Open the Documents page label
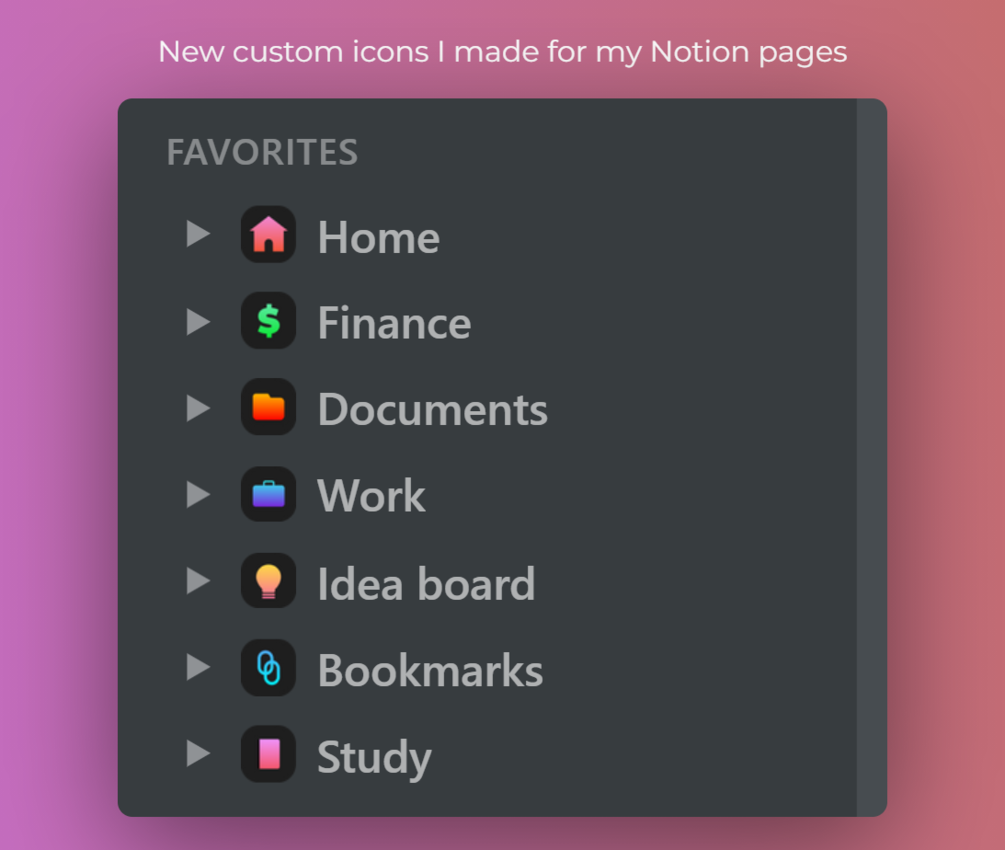Image resolution: width=1005 pixels, height=850 pixels. (433, 409)
